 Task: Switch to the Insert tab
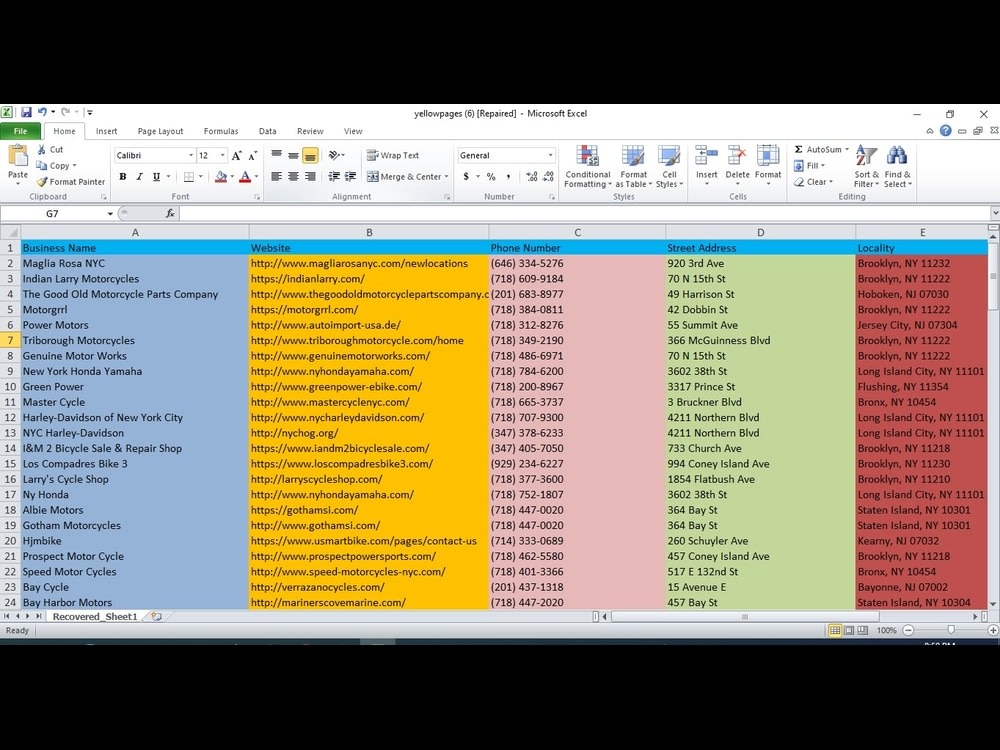(x=107, y=131)
